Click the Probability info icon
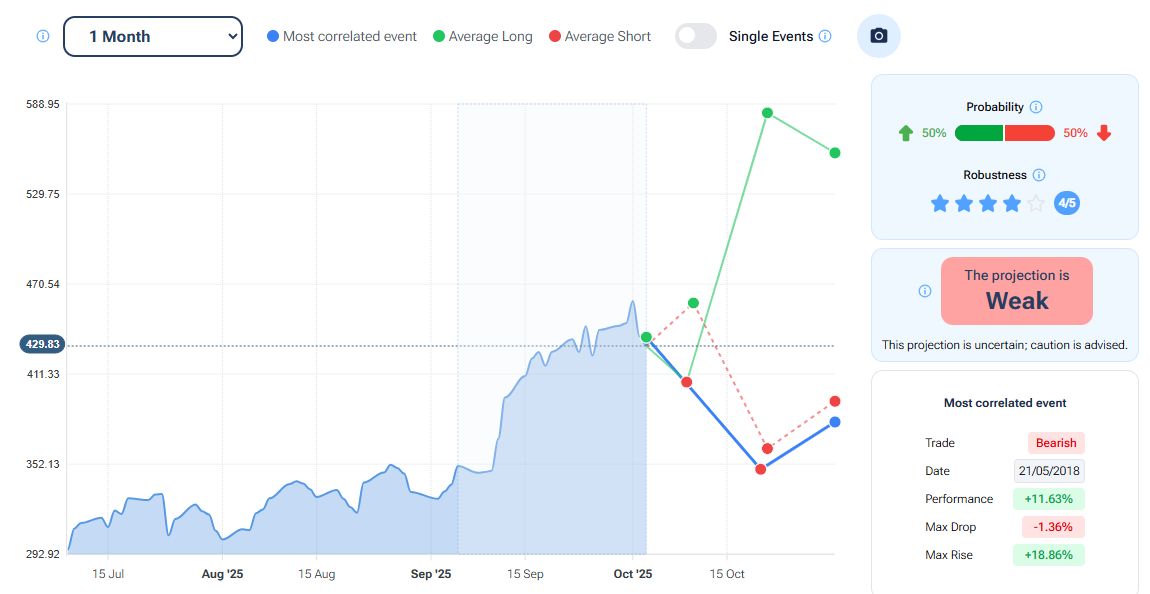This screenshot has height=594, width=1150. coord(1036,107)
